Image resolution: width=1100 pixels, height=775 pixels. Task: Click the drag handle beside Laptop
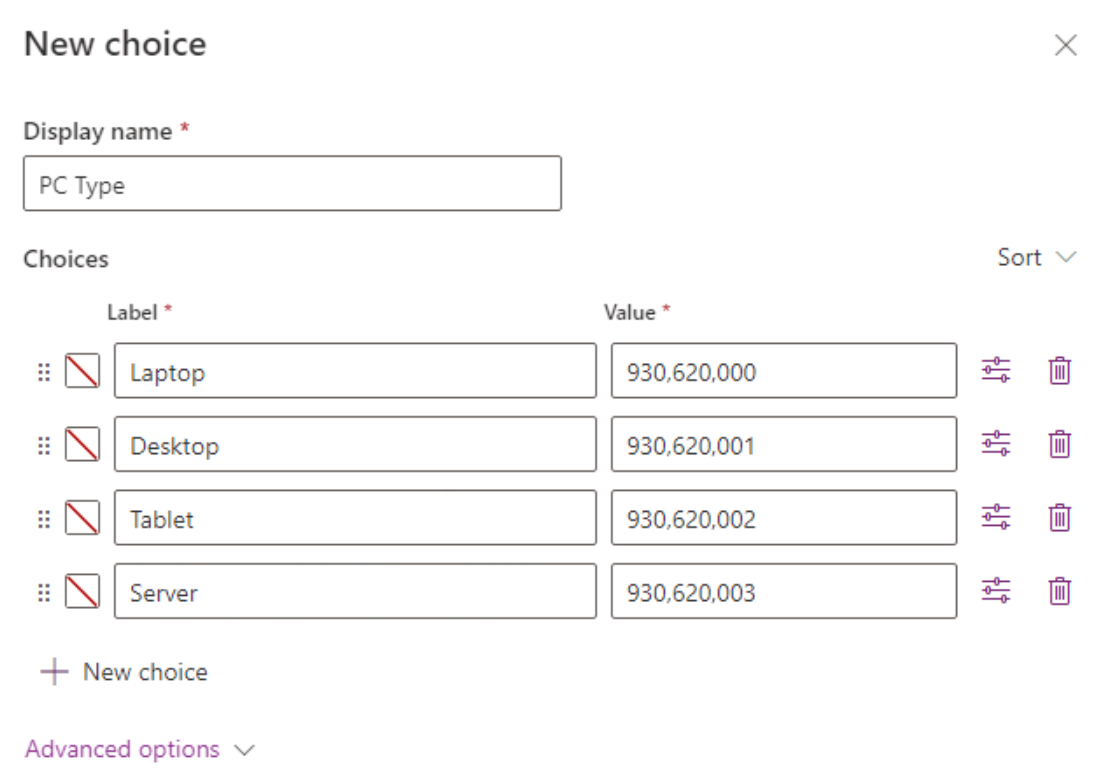[x=43, y=372]
